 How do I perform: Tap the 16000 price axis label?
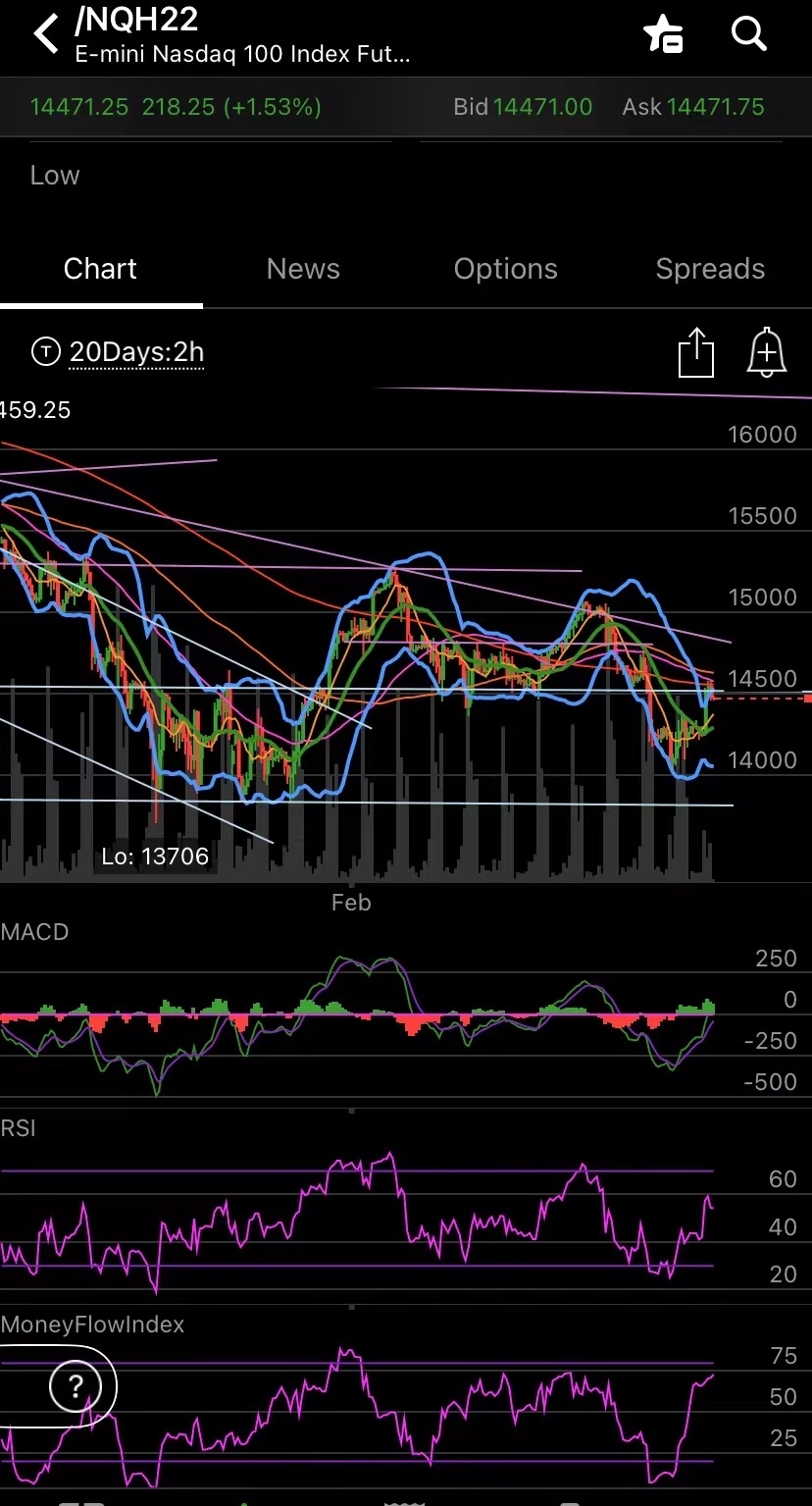point(762,435)
